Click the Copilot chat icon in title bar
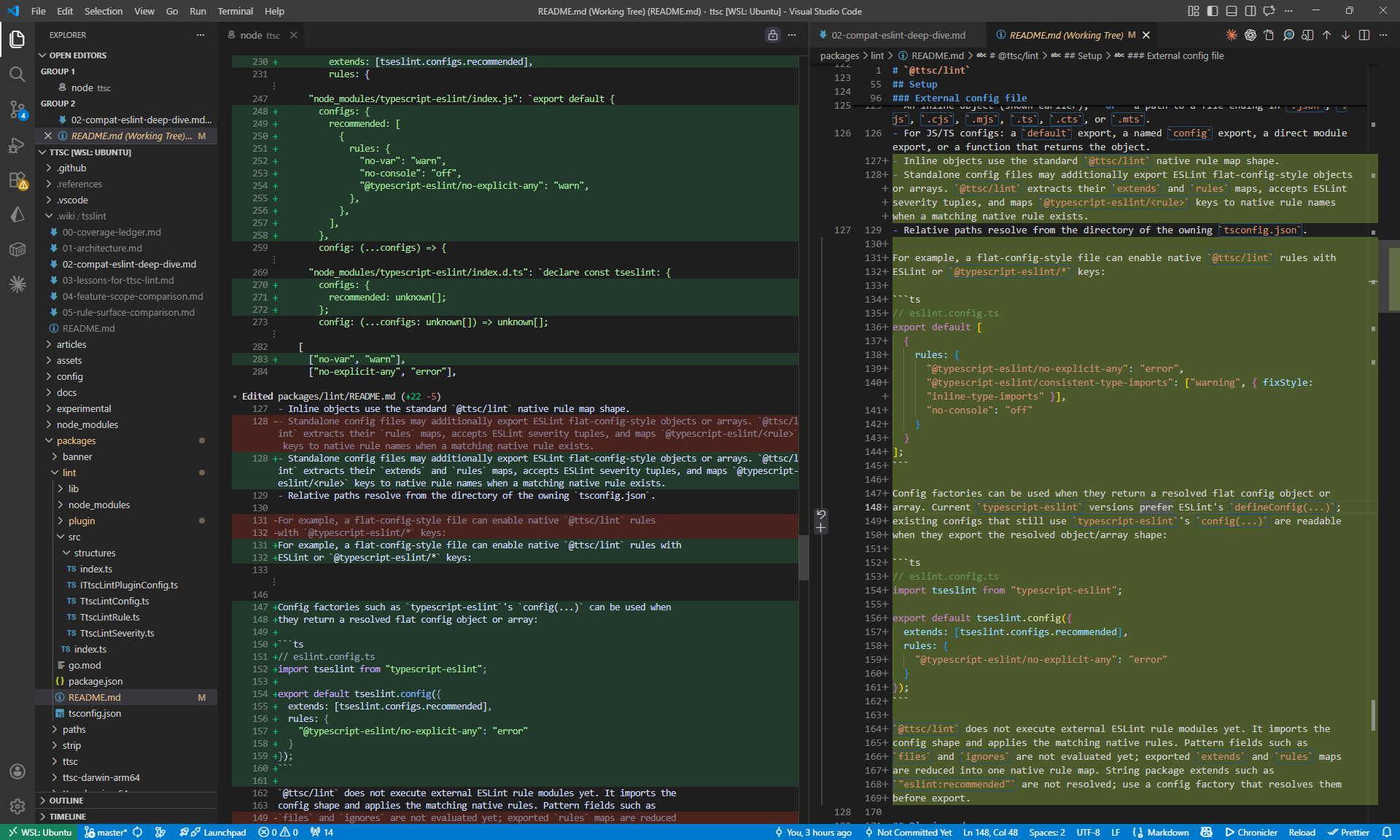 [1269, 11]
